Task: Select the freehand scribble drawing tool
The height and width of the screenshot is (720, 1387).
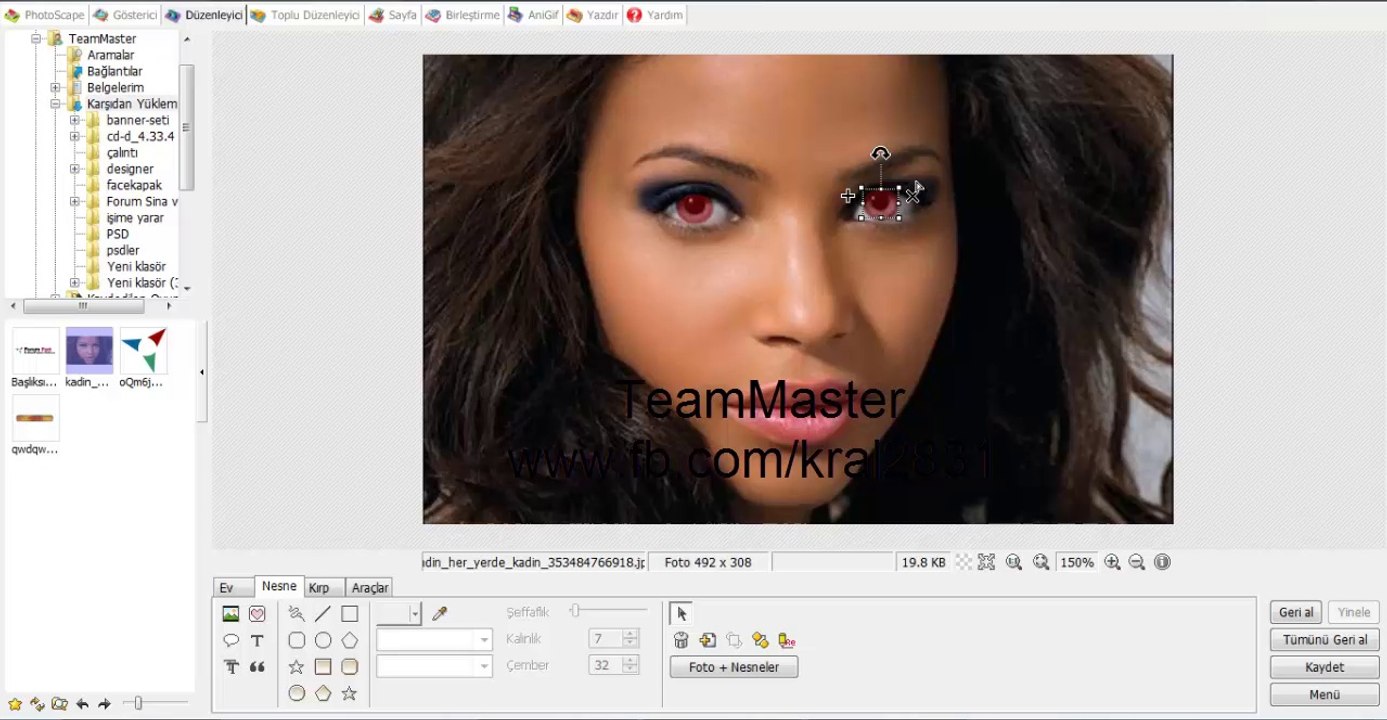Action: 296,614
